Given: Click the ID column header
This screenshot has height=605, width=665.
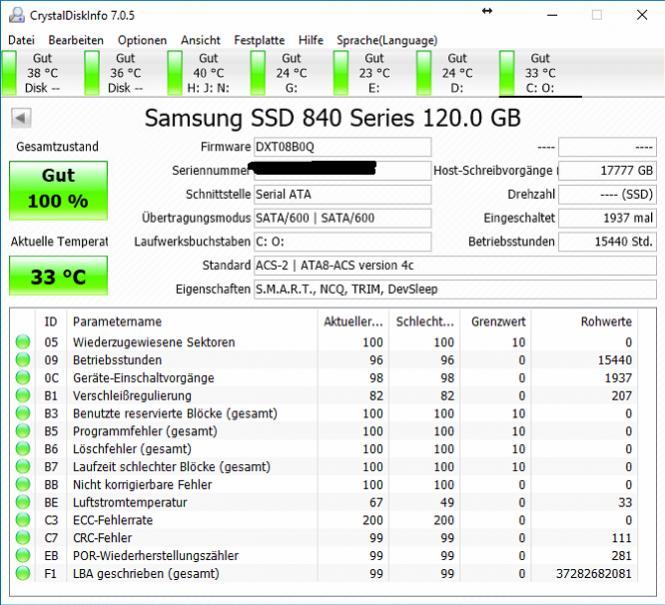Looking at the screenshot, I should tap(50, 322).
